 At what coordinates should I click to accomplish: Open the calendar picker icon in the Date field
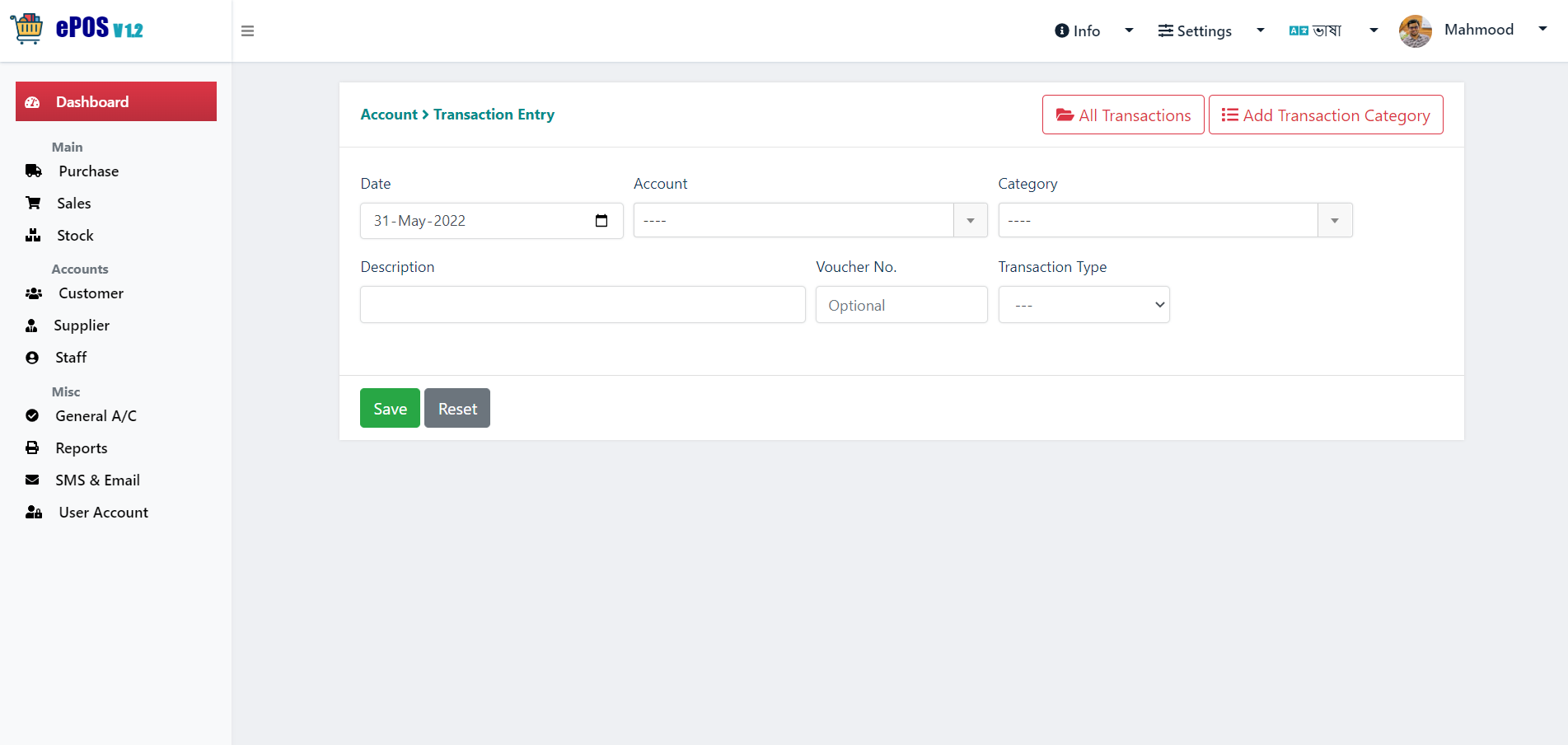tap(601, 221)
